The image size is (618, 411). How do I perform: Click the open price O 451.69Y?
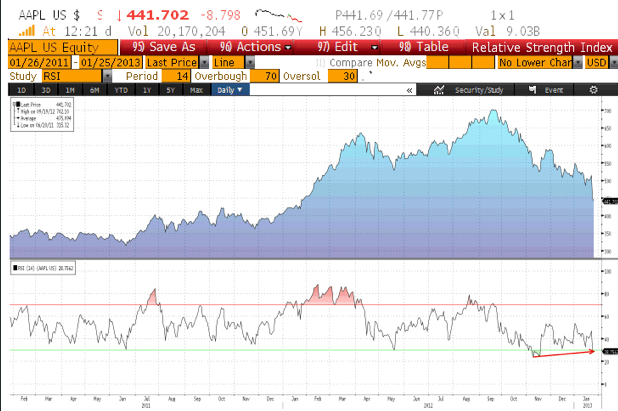tap(272, 31)
